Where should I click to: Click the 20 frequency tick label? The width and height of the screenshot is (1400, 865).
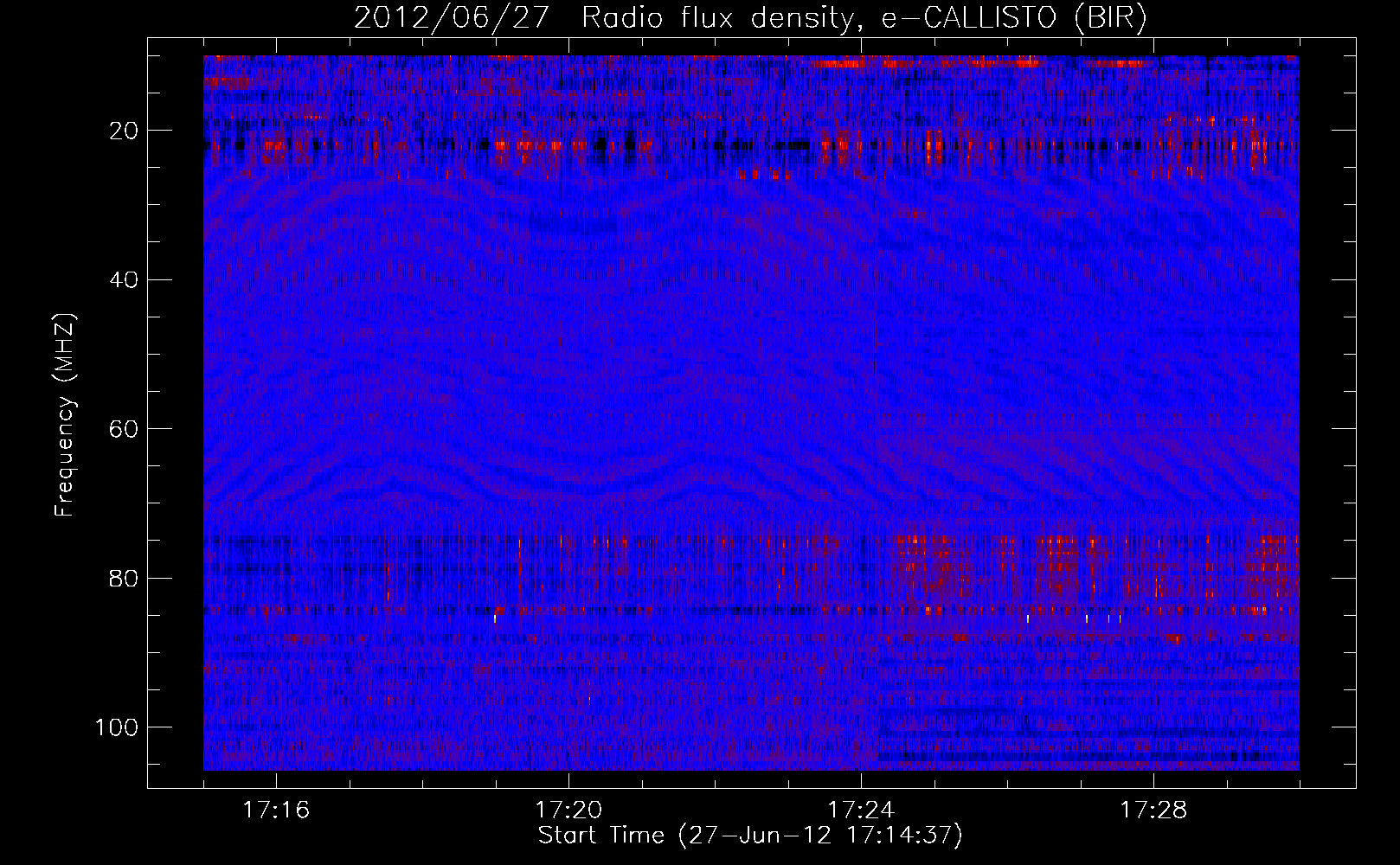click(125, 131)
